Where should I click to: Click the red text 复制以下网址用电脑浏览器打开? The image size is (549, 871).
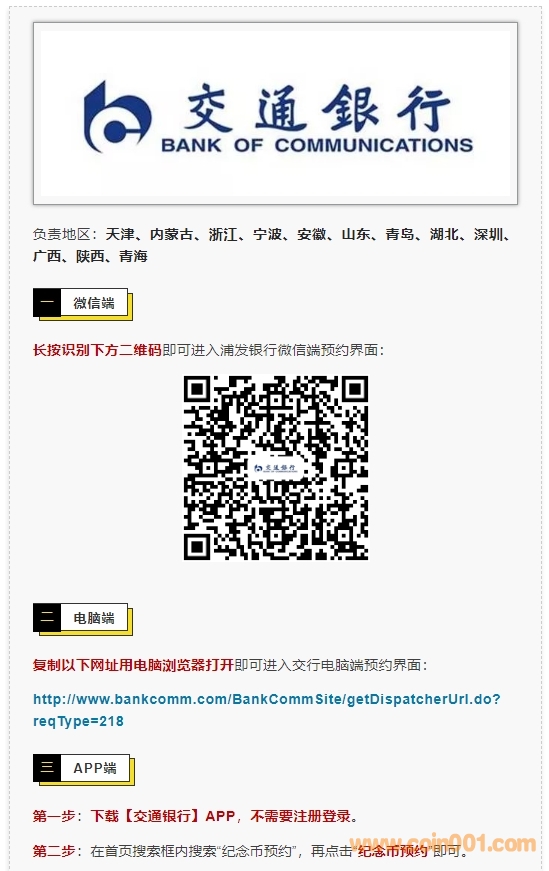(x=133, y=665)
